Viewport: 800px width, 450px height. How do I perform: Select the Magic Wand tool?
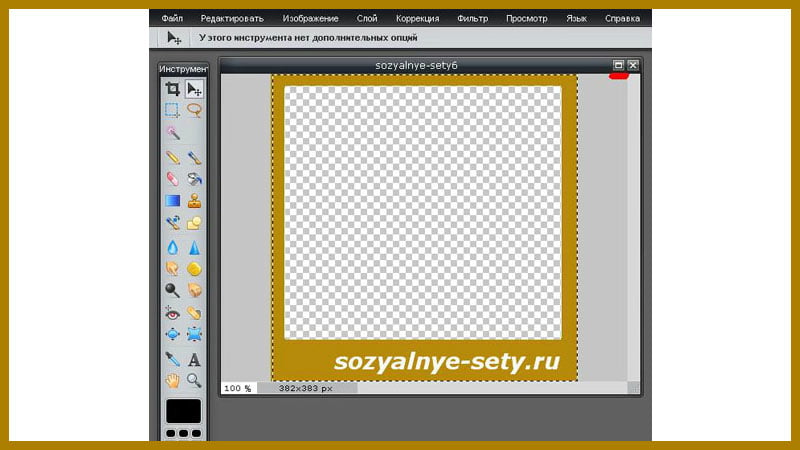172,133
